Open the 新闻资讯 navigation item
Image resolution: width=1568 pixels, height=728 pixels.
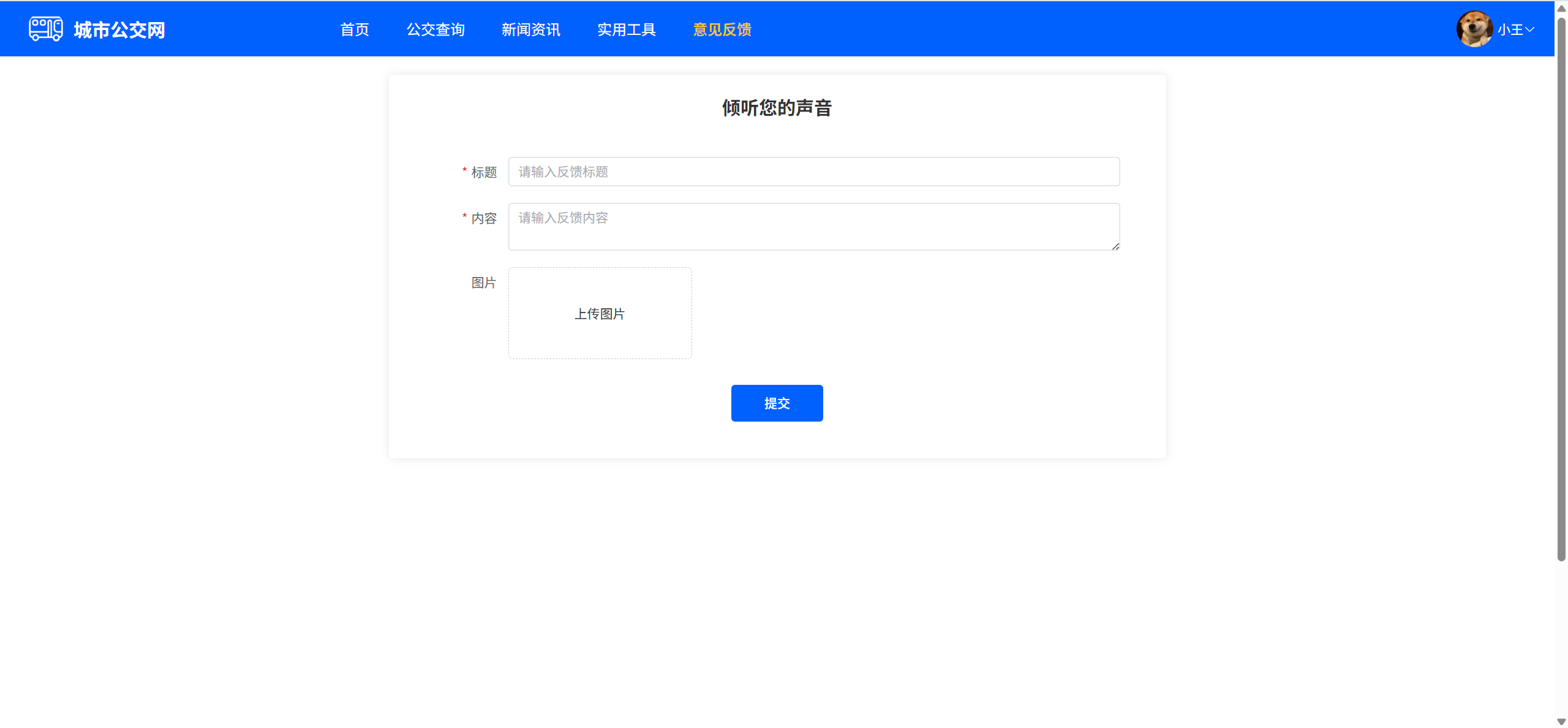[530, 29]
